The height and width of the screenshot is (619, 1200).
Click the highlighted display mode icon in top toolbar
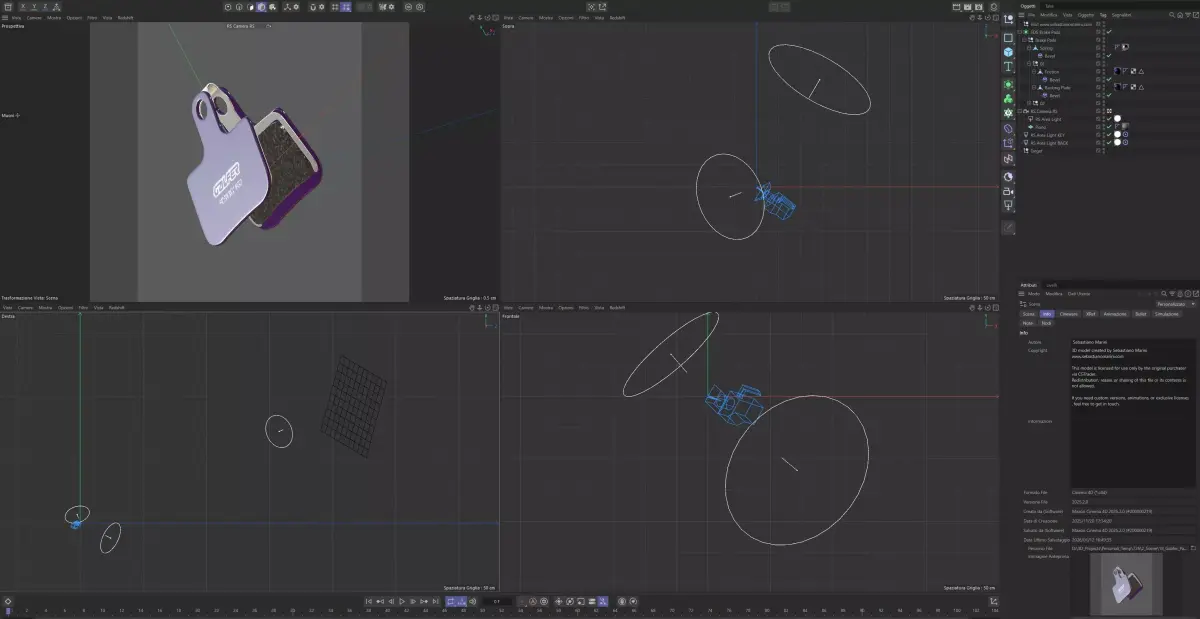pyautogui.click(x=262, y=6)
